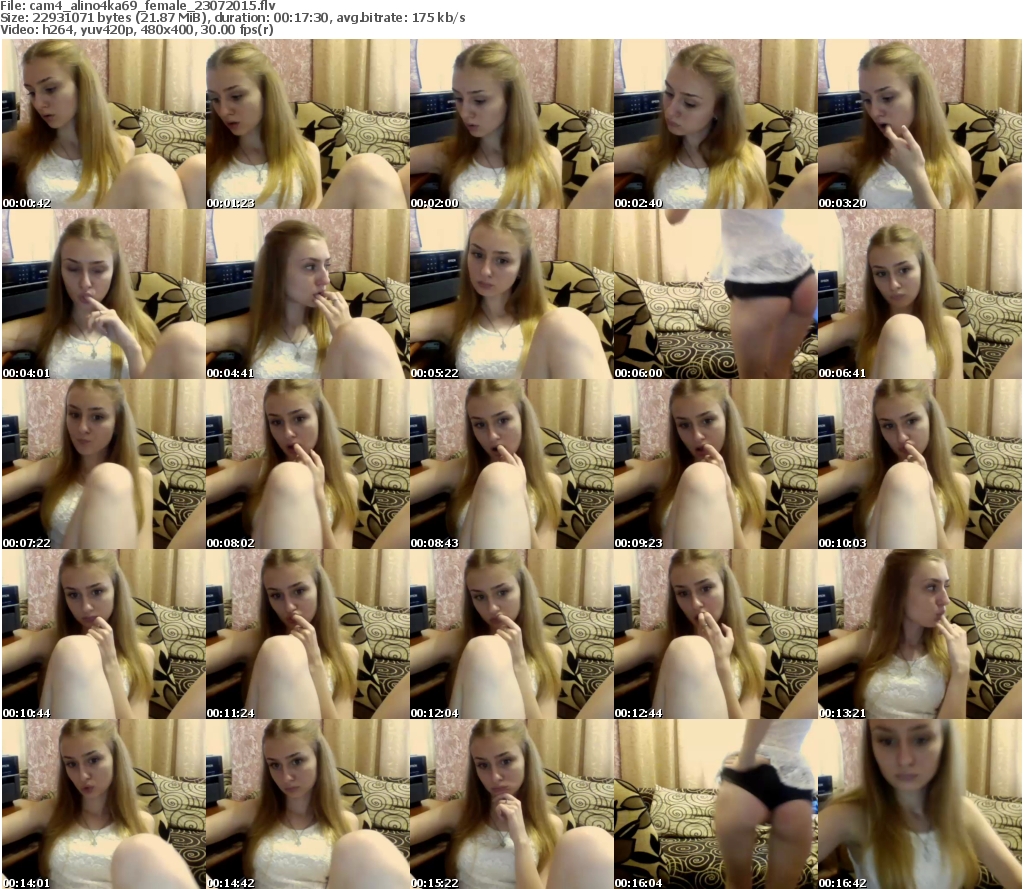Image resolution: width=1024 pixels, height=889 pixels.
Task: Click the header line starting with "File:"
Action: [x=138, y=6]
